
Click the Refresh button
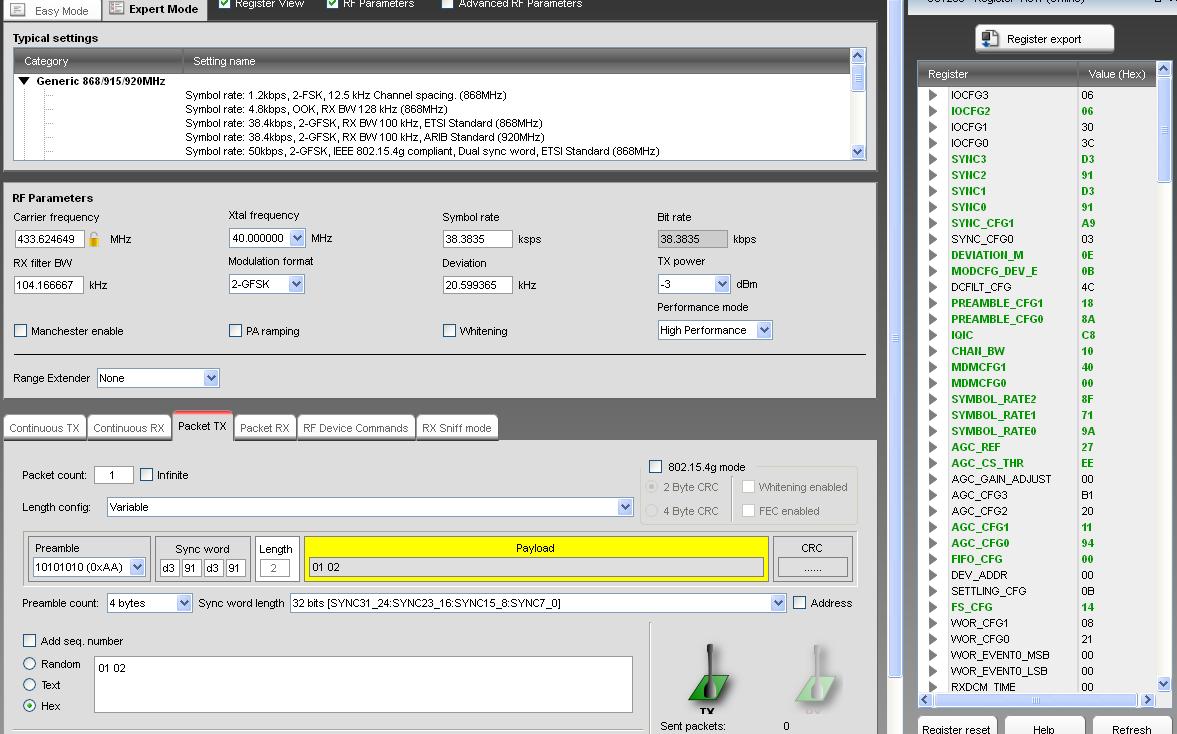(1132, 728)
